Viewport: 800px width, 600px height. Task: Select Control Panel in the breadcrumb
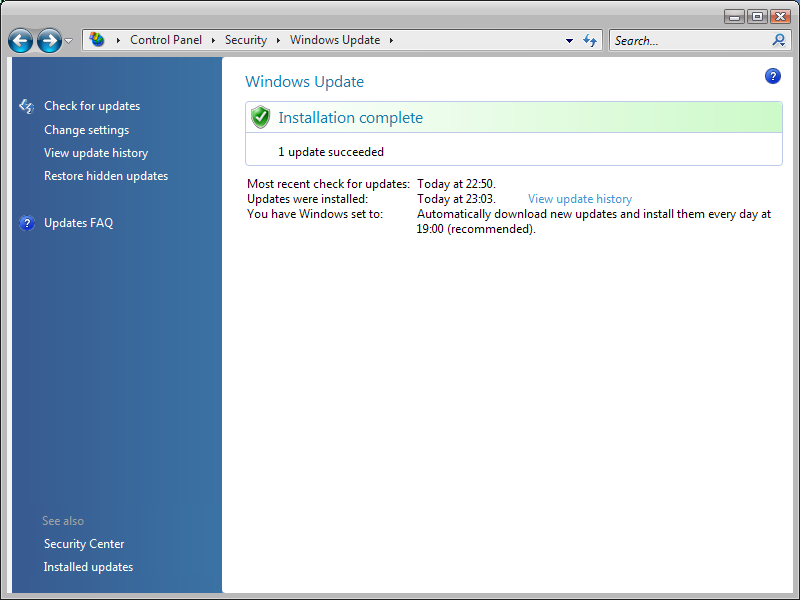click(x=166, y=40)
